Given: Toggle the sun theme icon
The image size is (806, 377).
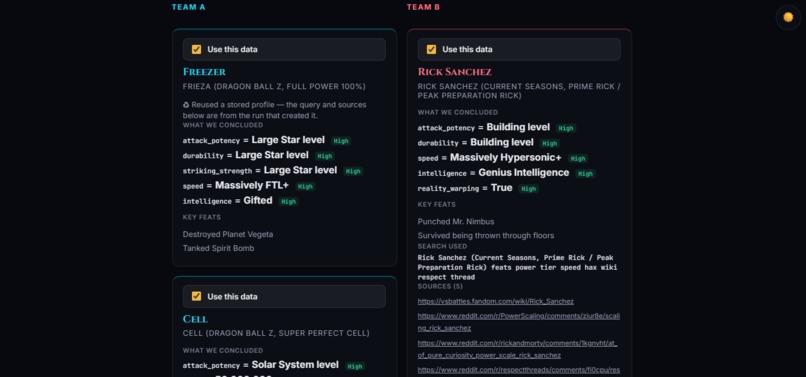Looking at the screenshot, I should [x=788, y=17].
